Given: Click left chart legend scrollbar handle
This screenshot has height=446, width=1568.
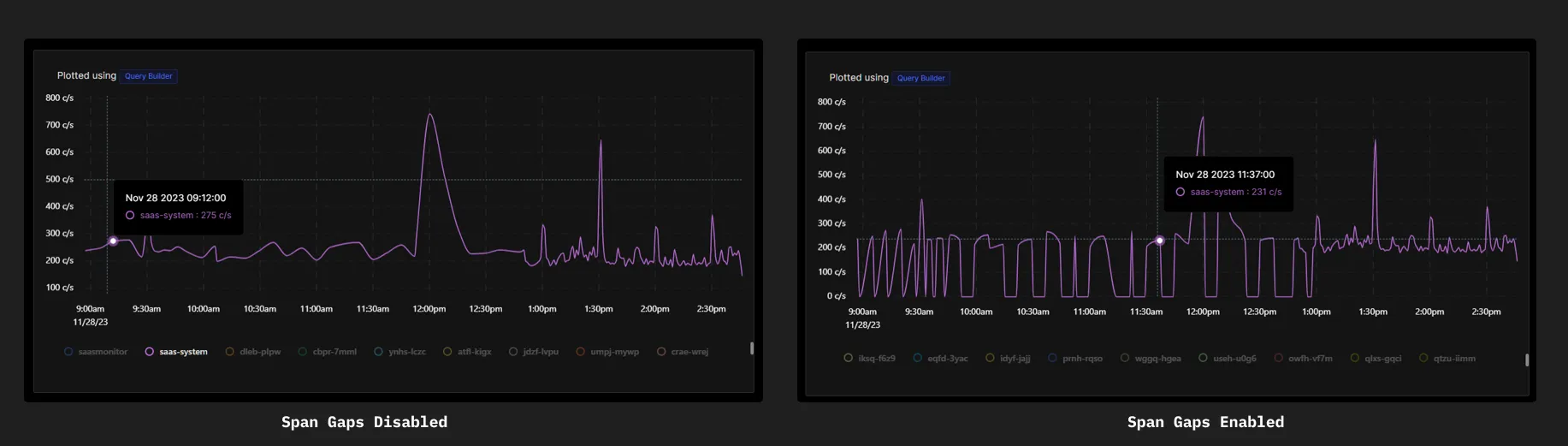Looking at the screenshot, I should pyautogui.click(x=752, y=348).
